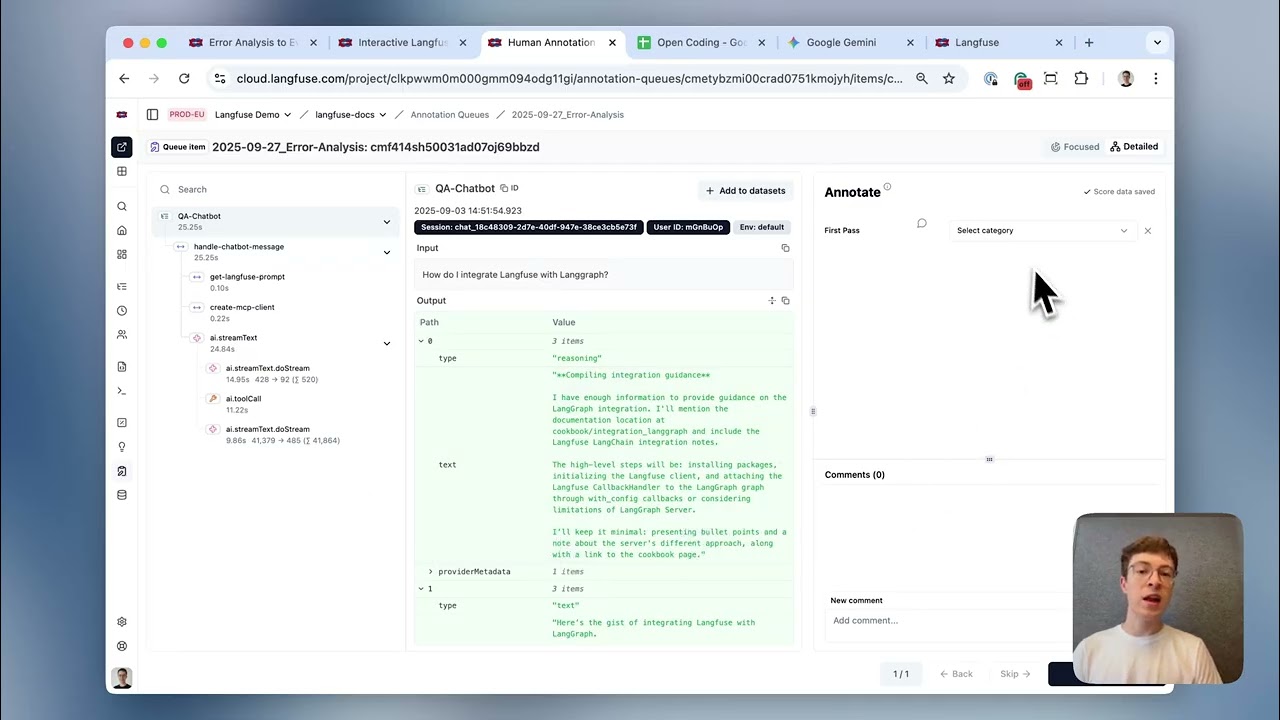Click the collapse-all icon beside Output
Image resolution: width=1280 pixels, height=720 pixels.
tap(771, 300)
